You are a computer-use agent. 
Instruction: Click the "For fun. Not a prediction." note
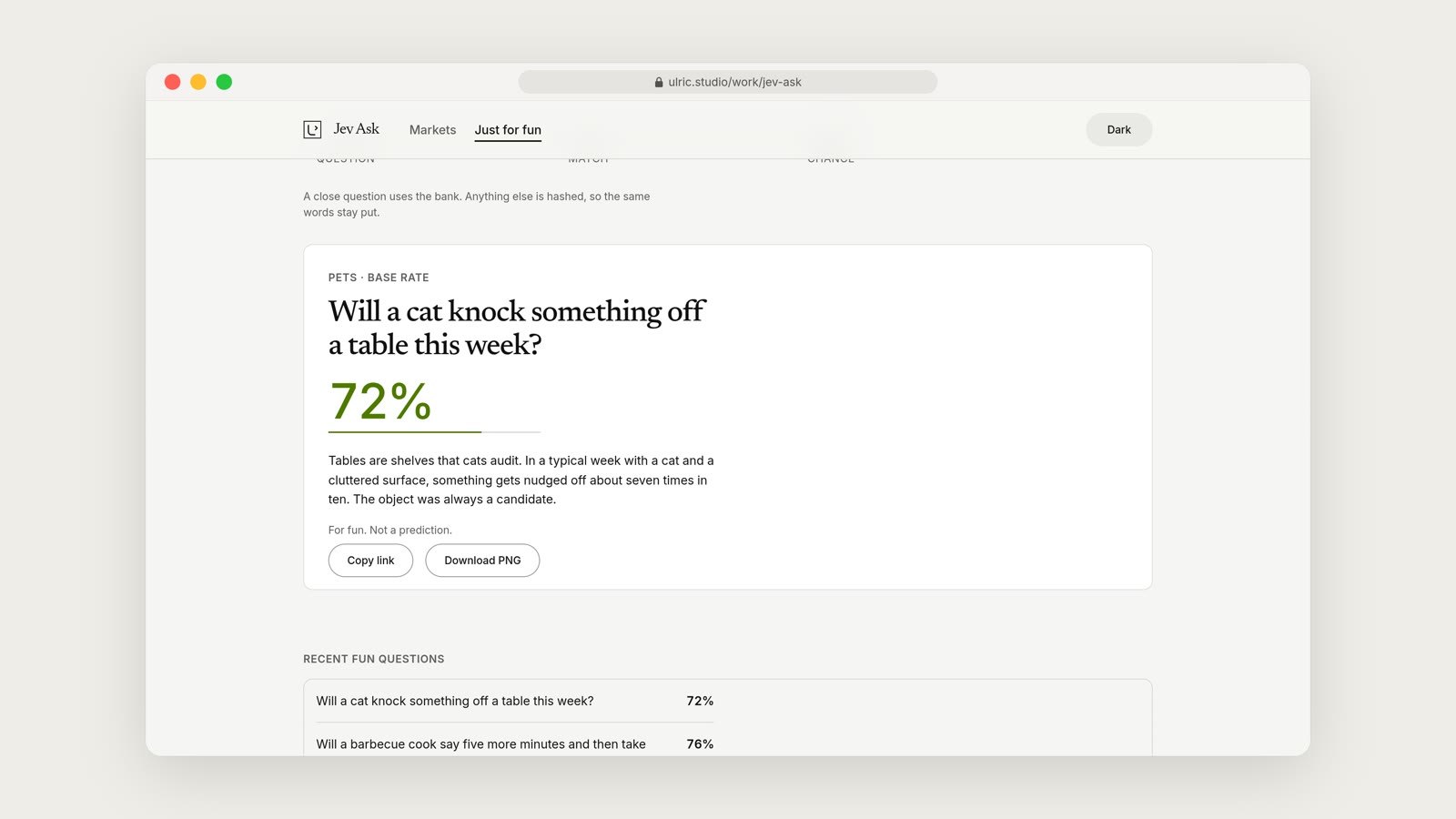[x=390, y=530]
